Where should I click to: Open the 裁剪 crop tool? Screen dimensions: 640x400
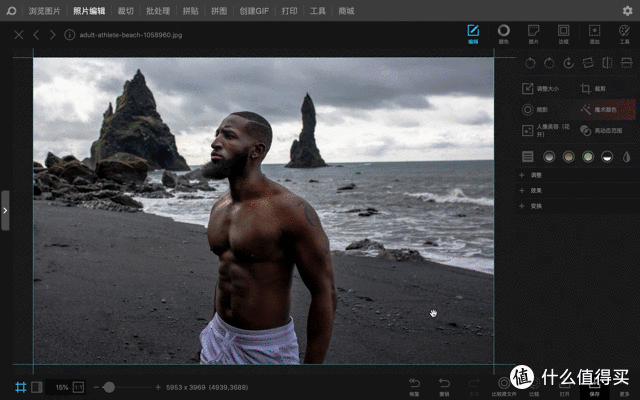[593, 89]
